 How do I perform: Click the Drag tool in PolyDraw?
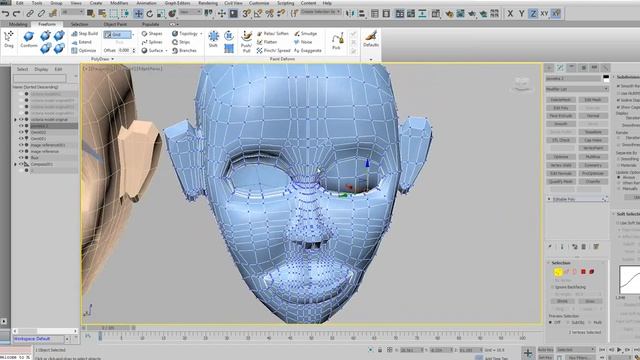click(x=9, y=40)
